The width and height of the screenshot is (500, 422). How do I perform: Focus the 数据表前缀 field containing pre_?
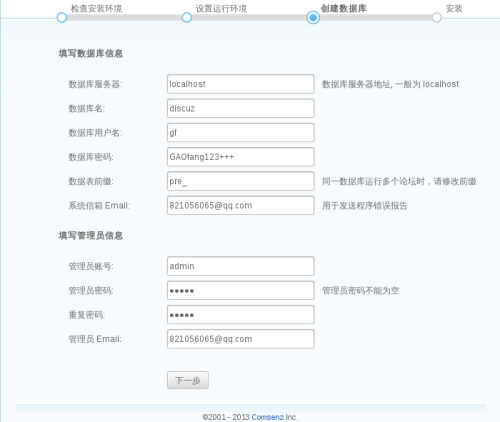[240, 181]
